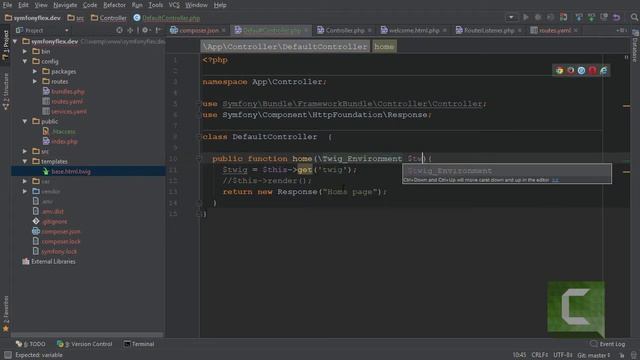Open the TODO tool window
This screenshot has height=360, width=640.
coord(31,344)
